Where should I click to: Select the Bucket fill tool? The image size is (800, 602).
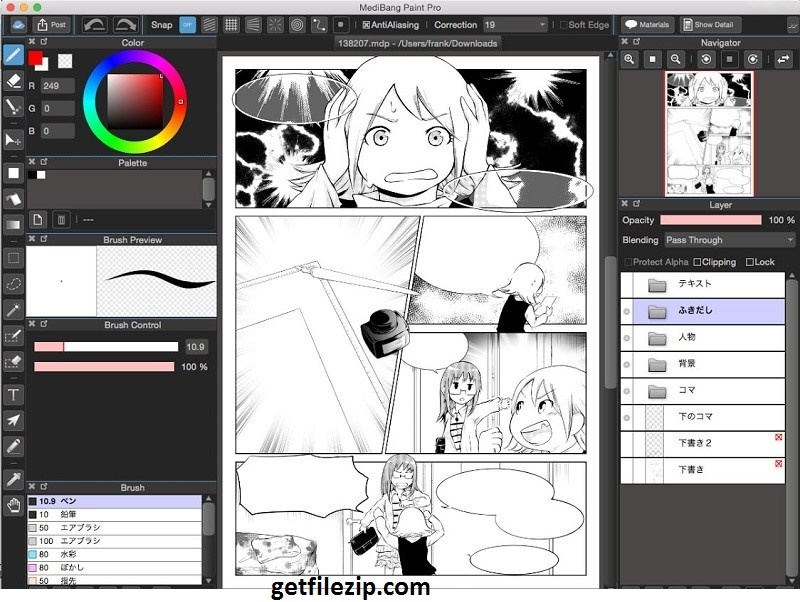tap(13, 198)
